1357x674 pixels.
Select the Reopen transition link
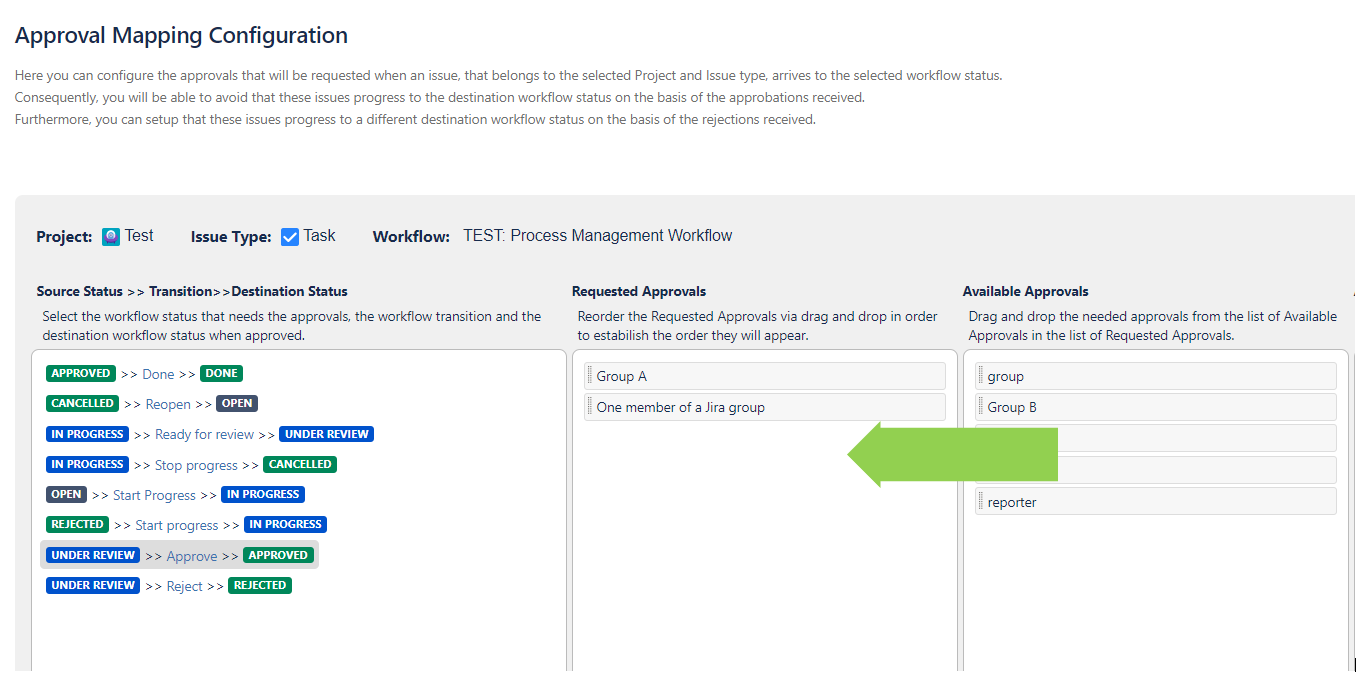168,404
